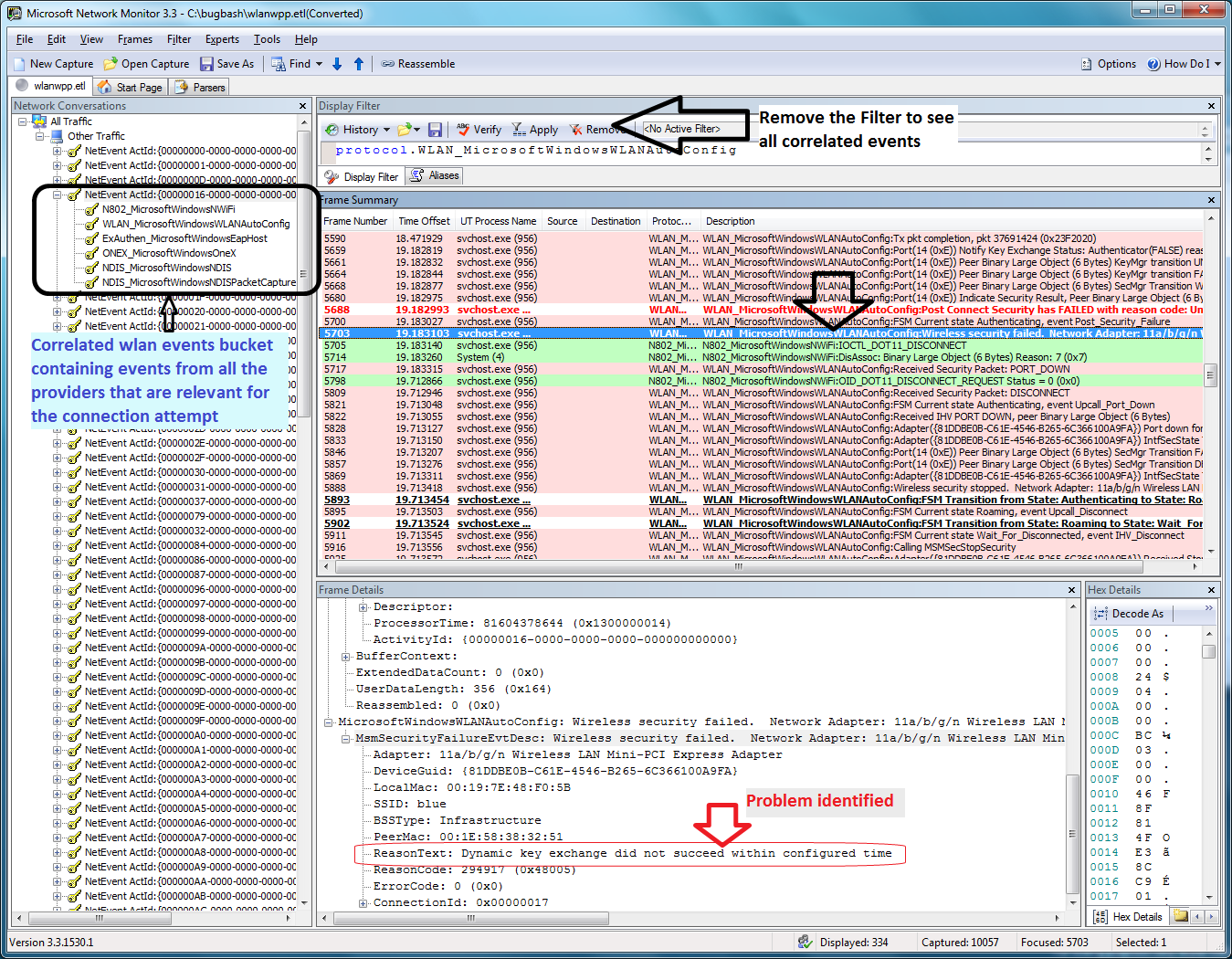Open the No Active Filter combo box

(x=926, y=130)
